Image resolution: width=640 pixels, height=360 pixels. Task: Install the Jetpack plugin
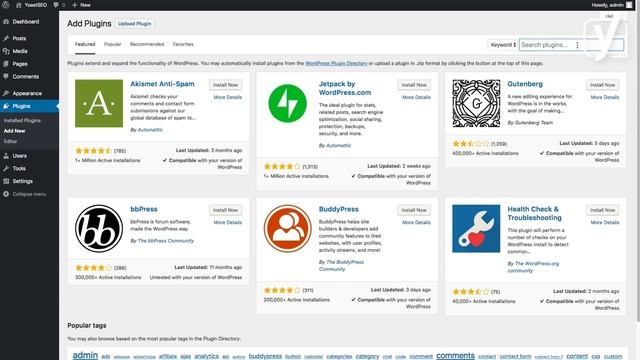[x=414, y=85]
